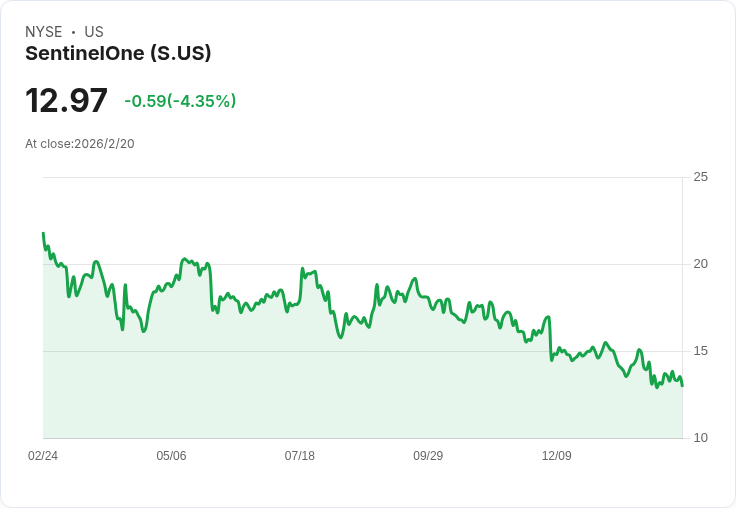Select the 09/29 date on the x-axis
Screen dimensions: 736x508
click(x=428, y=456)
